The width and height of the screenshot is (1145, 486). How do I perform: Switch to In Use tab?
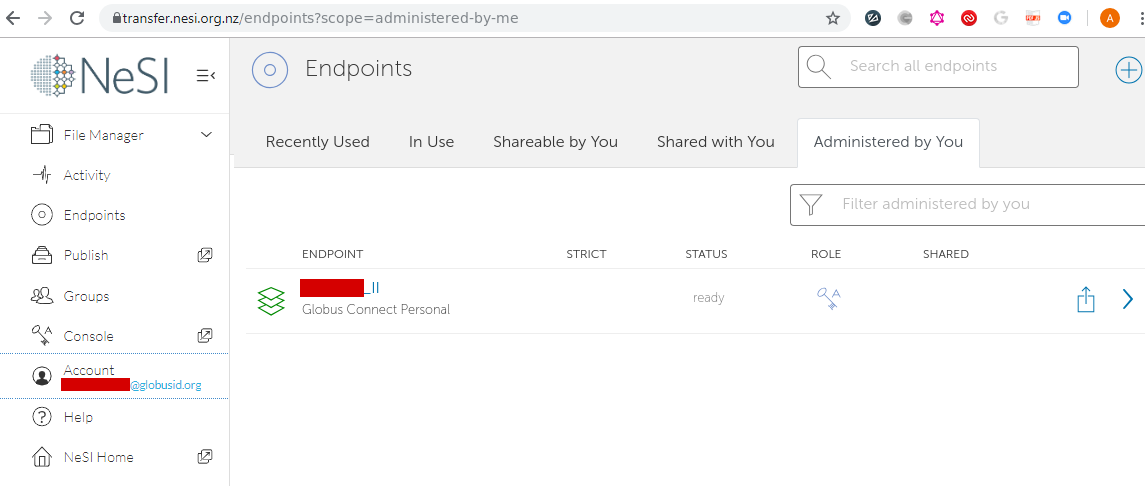[x=431, y=142]
